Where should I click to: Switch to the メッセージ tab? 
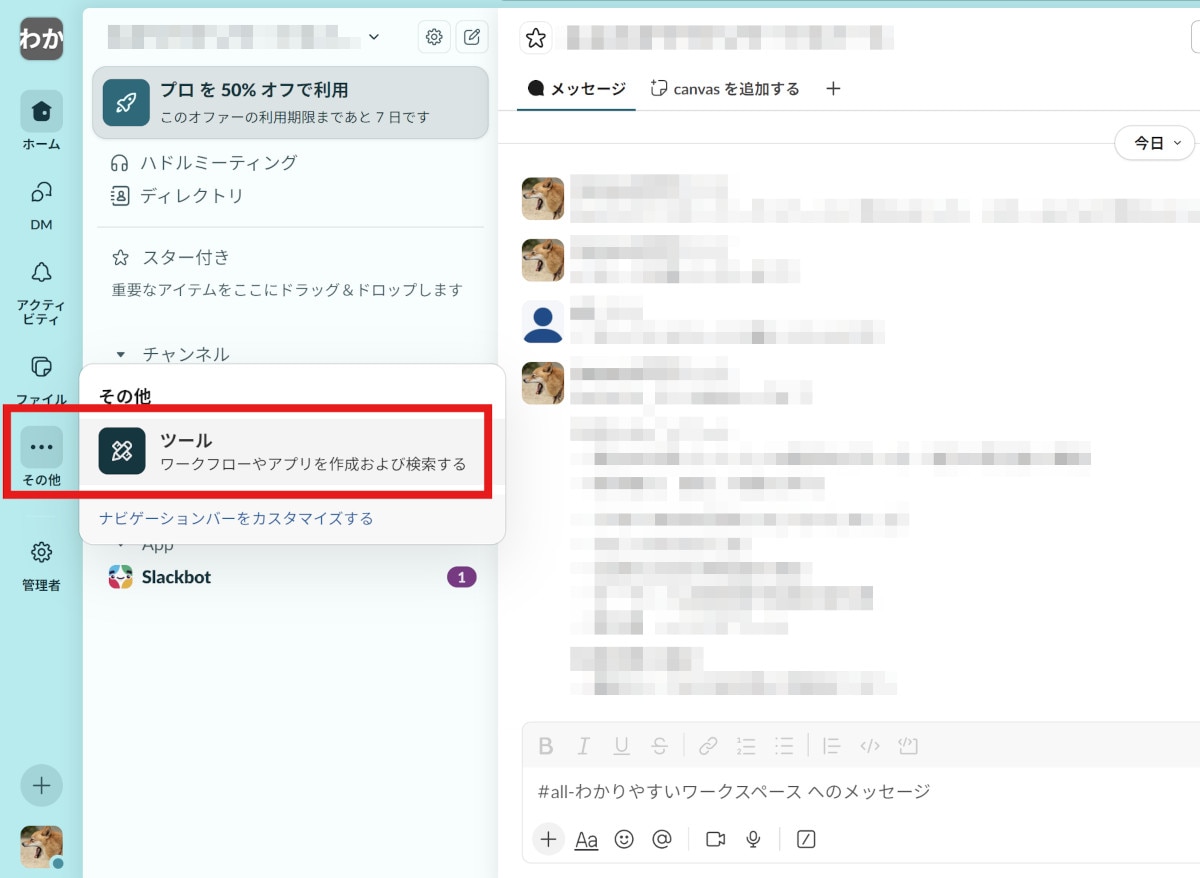[x=577, y=89]
